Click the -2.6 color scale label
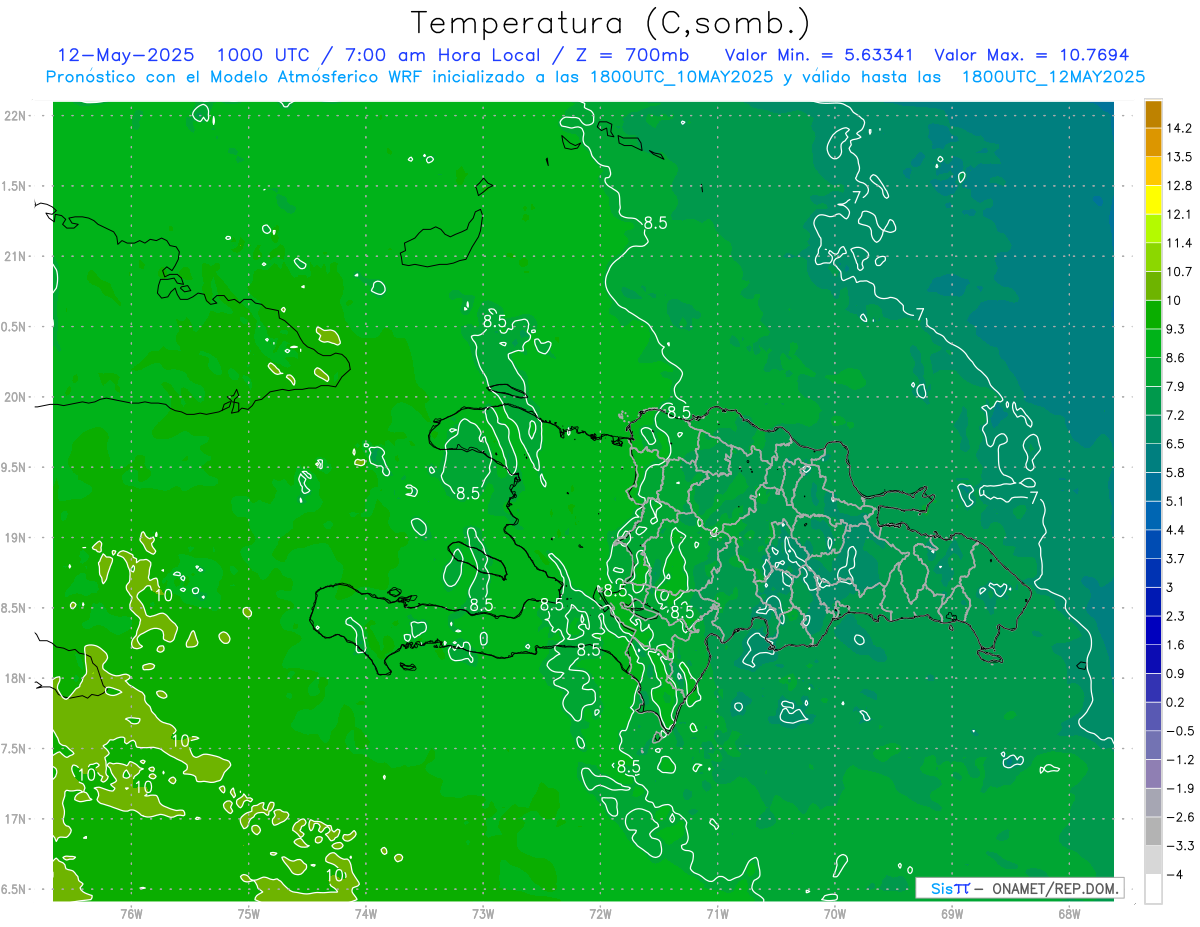Screen dimensions: 1200x927 click(x=1179, y=818)
